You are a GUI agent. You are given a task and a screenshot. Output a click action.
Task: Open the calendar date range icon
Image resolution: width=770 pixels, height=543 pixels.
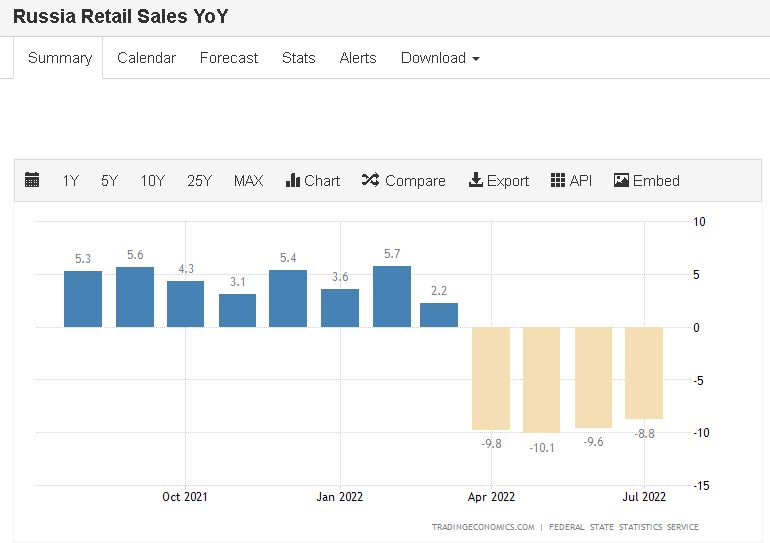pyautogui.click(x=32, y=181)
